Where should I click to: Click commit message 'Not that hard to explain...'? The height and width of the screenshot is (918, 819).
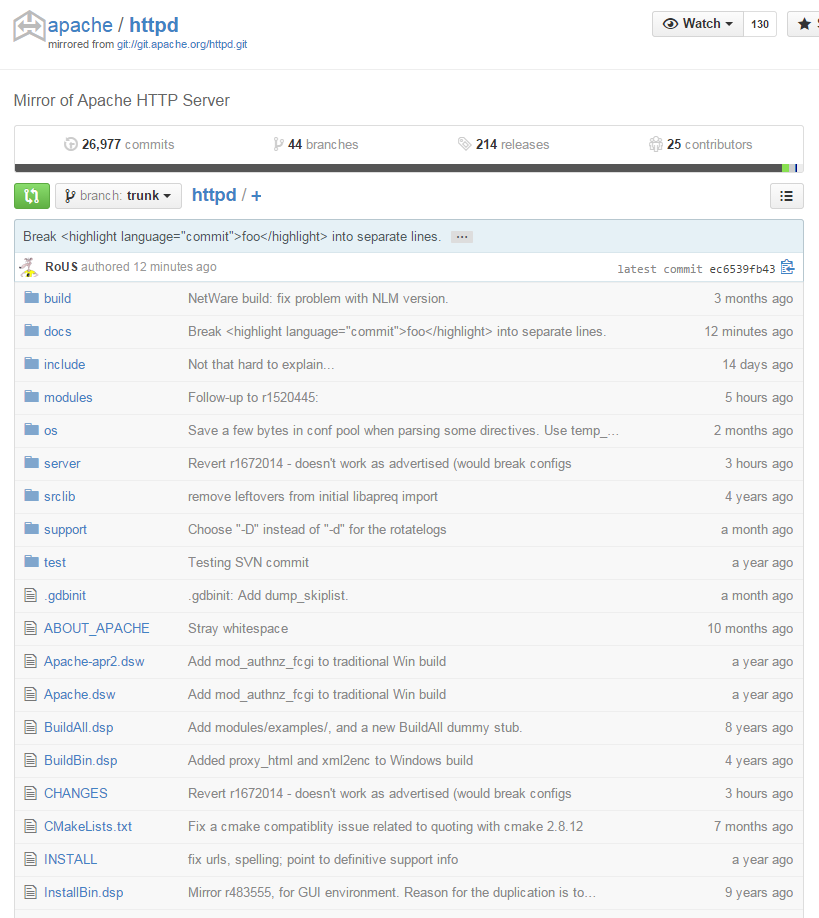[261, 365]
